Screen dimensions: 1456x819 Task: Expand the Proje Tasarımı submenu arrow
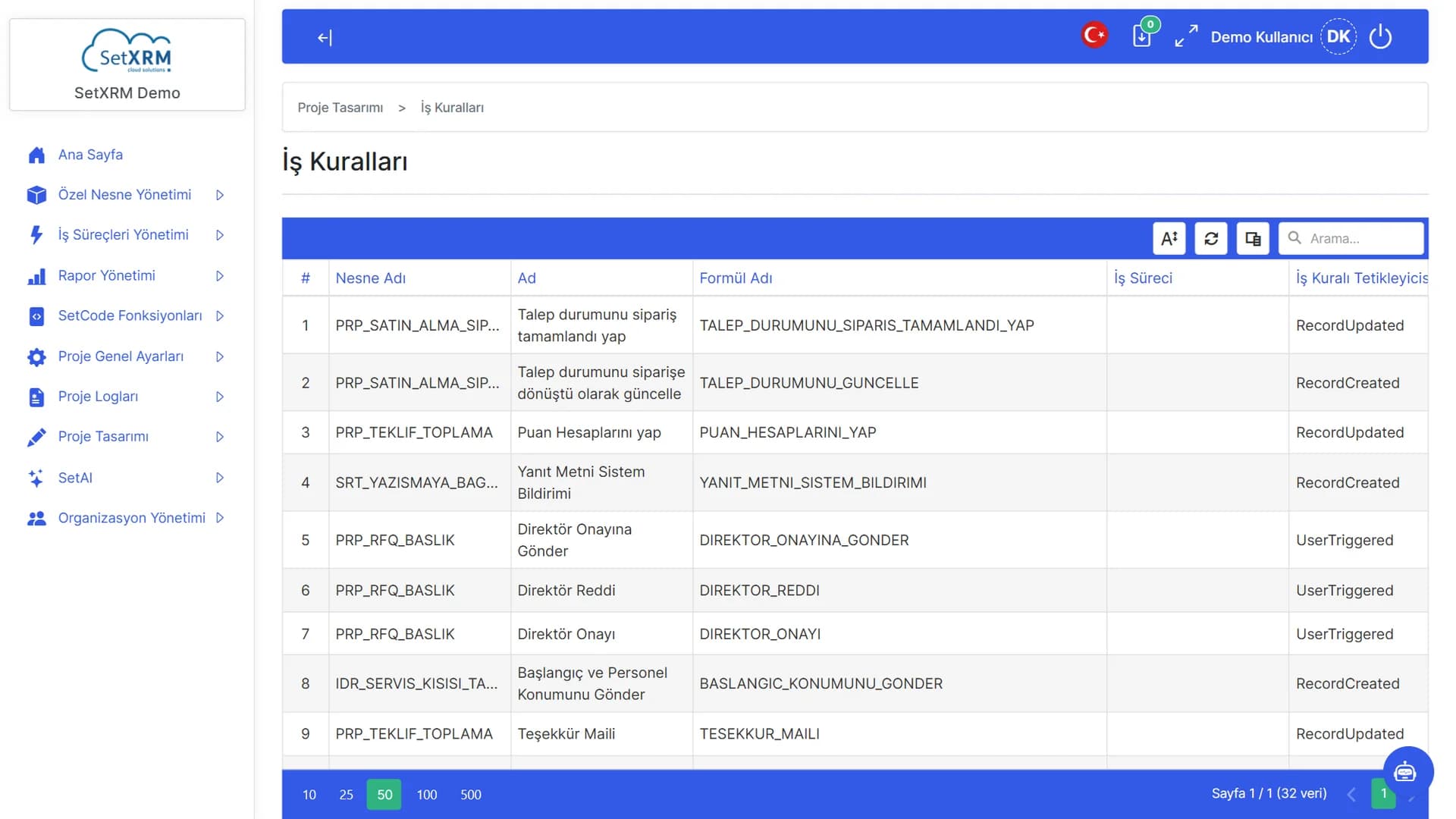click(x=220, y=437)
